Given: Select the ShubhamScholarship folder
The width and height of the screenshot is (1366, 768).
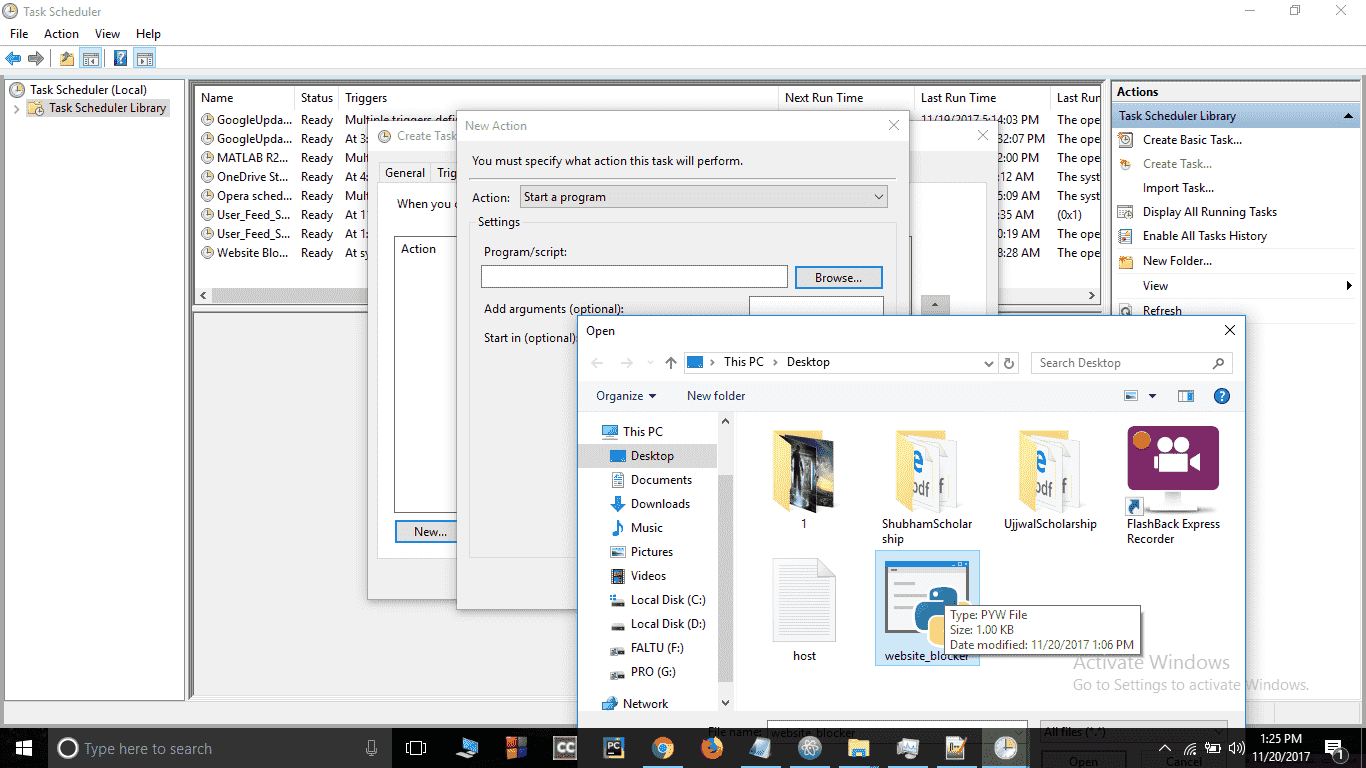Looking at the screenshot, I should [x=927, y=487].
